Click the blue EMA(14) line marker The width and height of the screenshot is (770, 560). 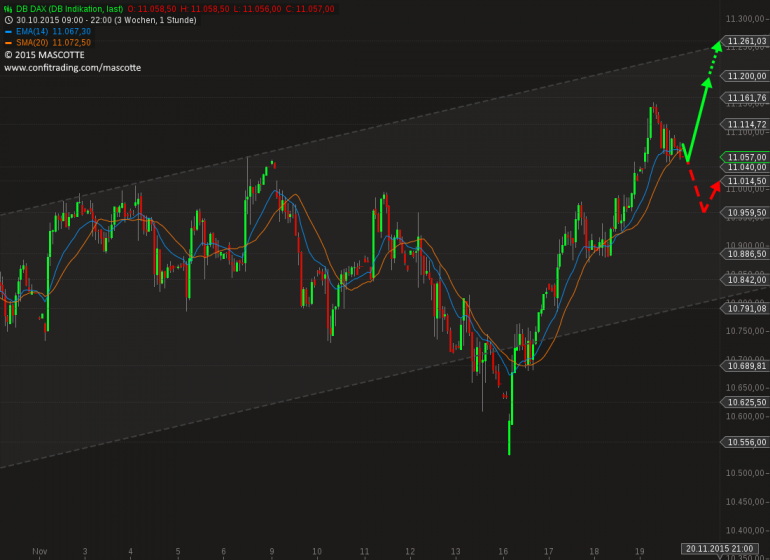8,31
